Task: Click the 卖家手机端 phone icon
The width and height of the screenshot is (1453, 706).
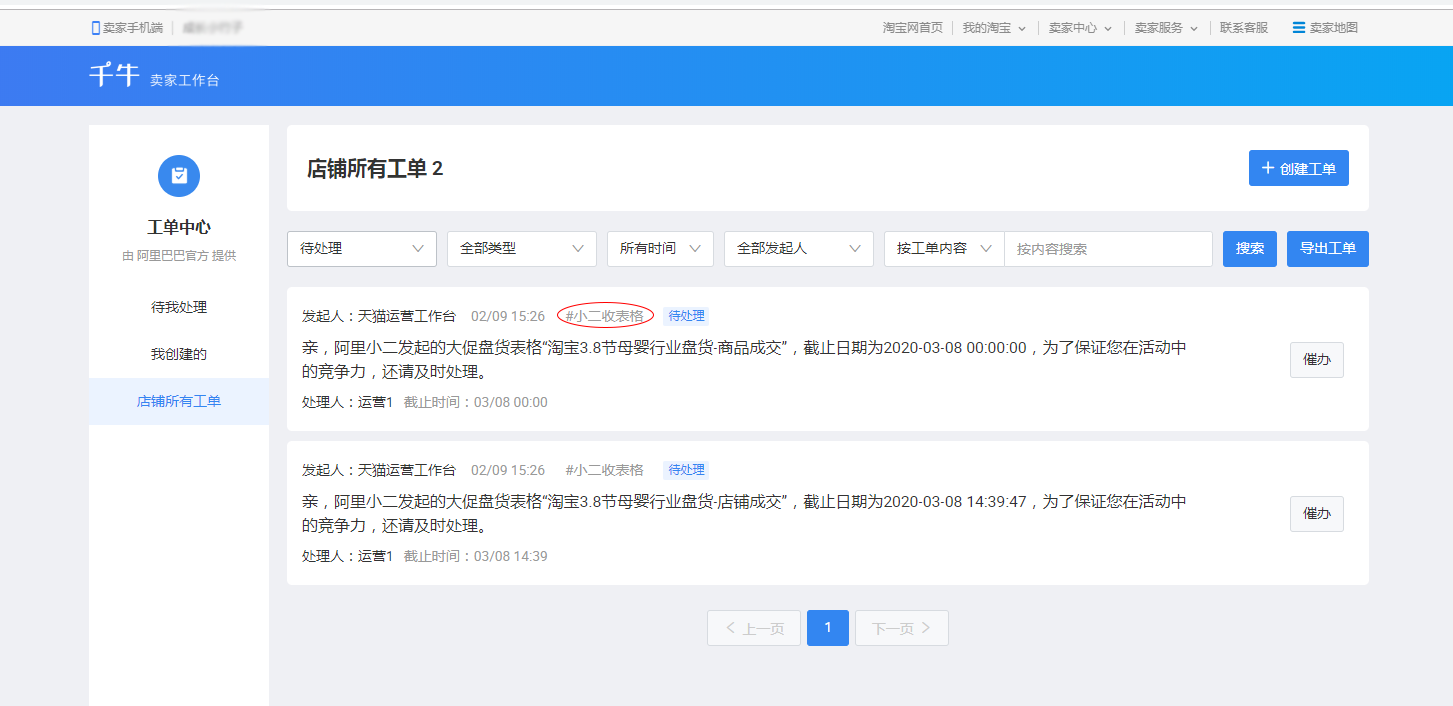Action: click(96, 28)
